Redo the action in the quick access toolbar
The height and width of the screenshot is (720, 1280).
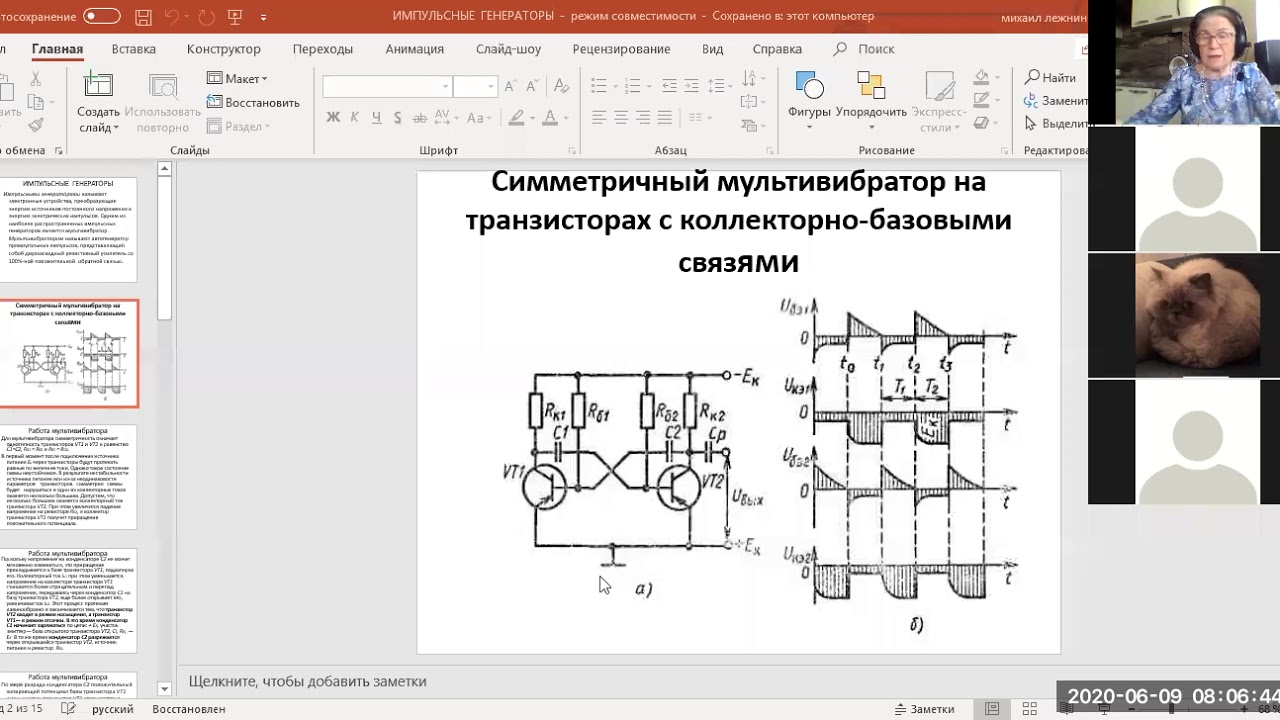[x=206, y=17]
